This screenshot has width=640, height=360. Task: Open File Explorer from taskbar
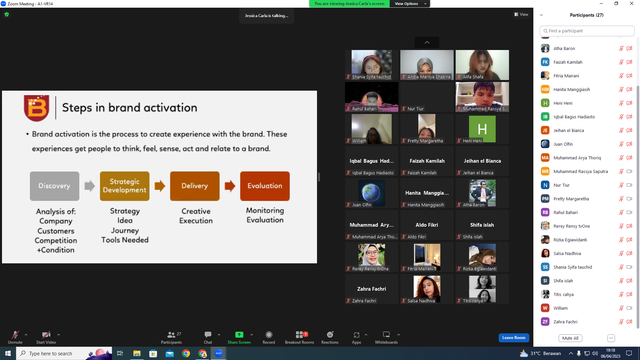137,353
